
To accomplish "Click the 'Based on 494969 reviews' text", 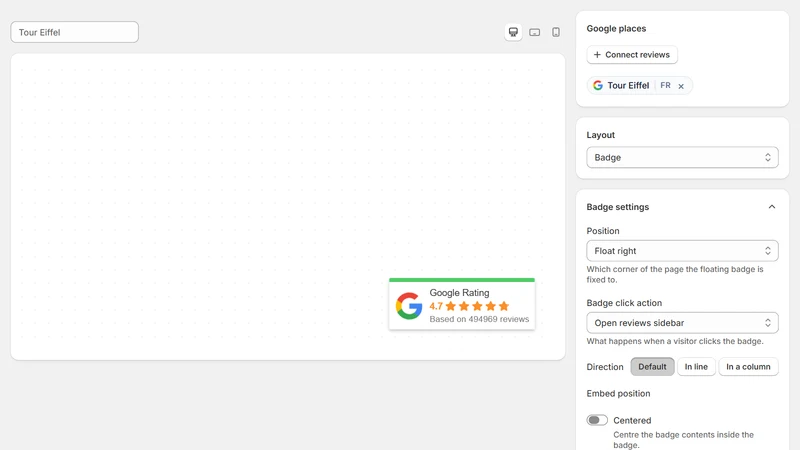I will pyautogui.click(x=479, y=319).
